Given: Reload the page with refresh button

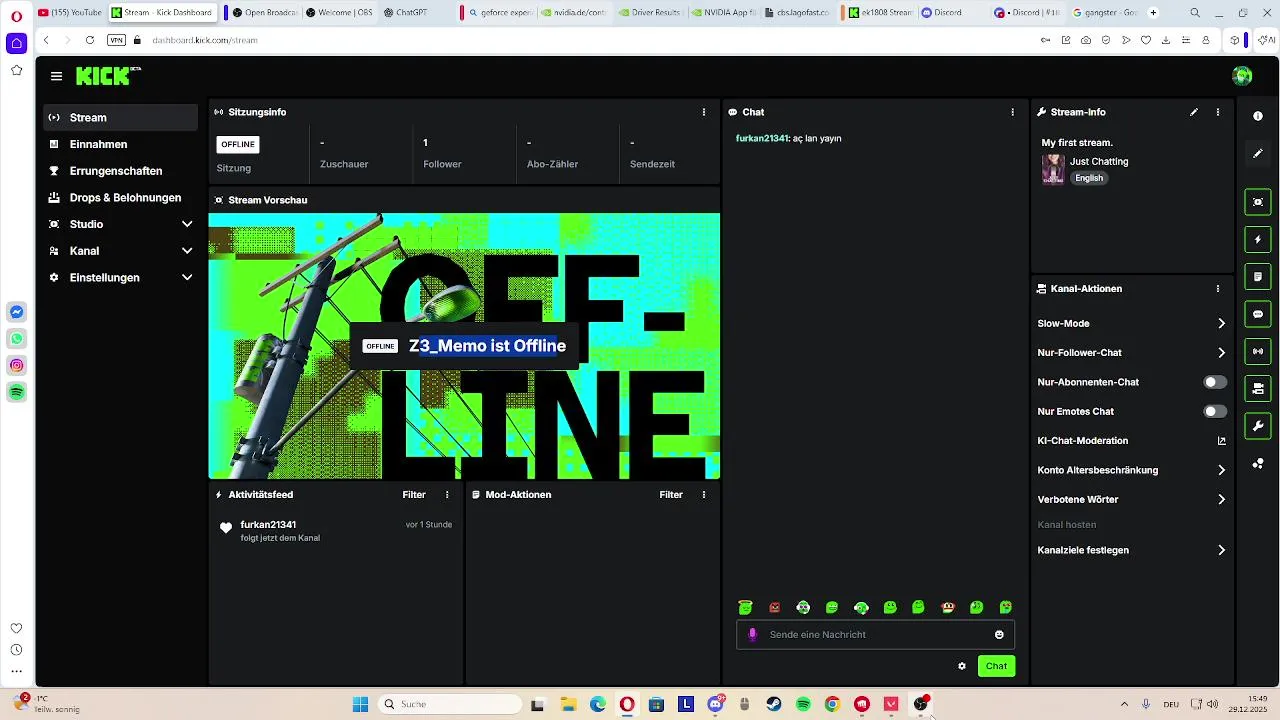Looking at the screenshot, I should [x=90, y=40].
